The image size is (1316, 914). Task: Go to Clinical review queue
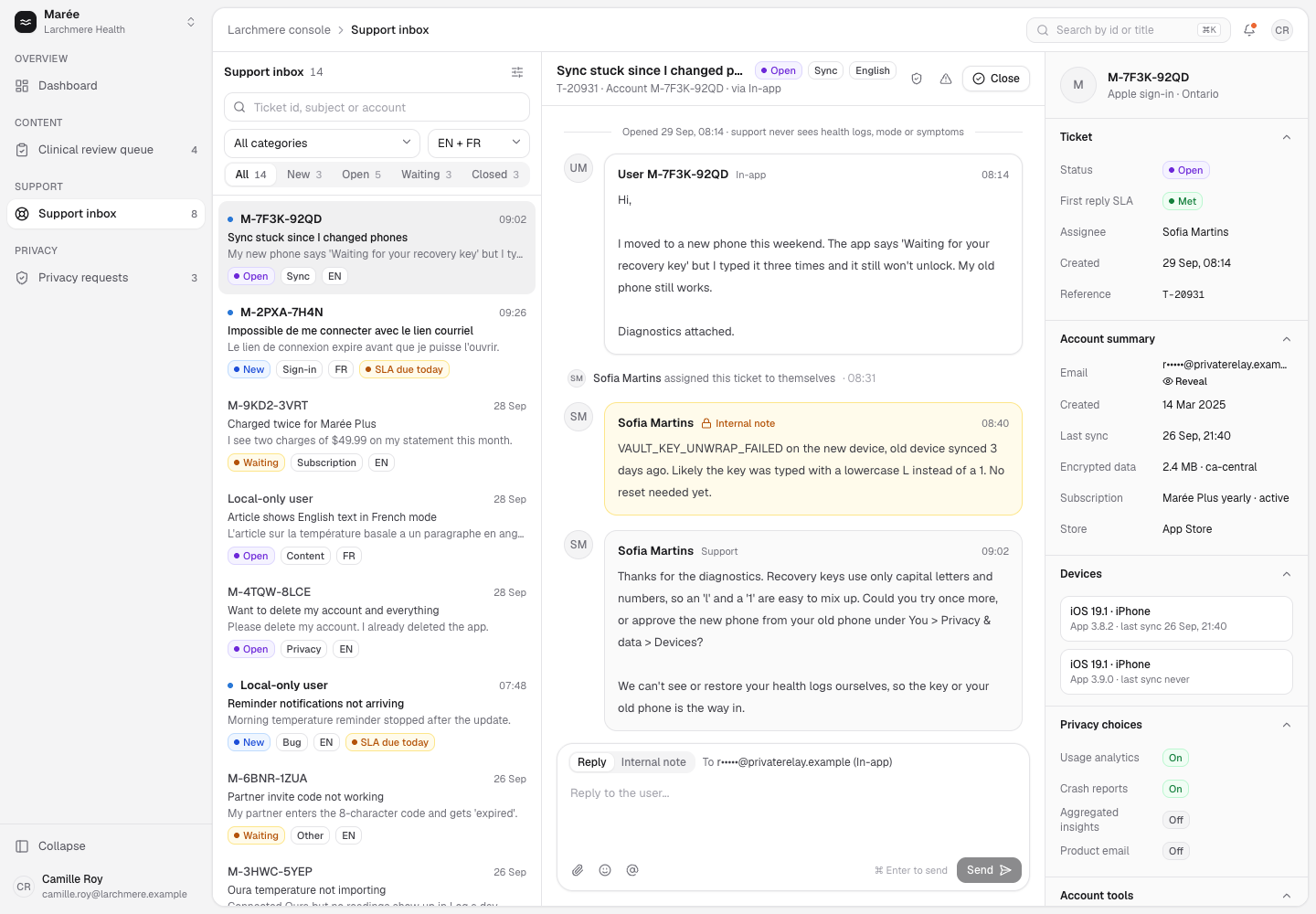pos(106,150)
